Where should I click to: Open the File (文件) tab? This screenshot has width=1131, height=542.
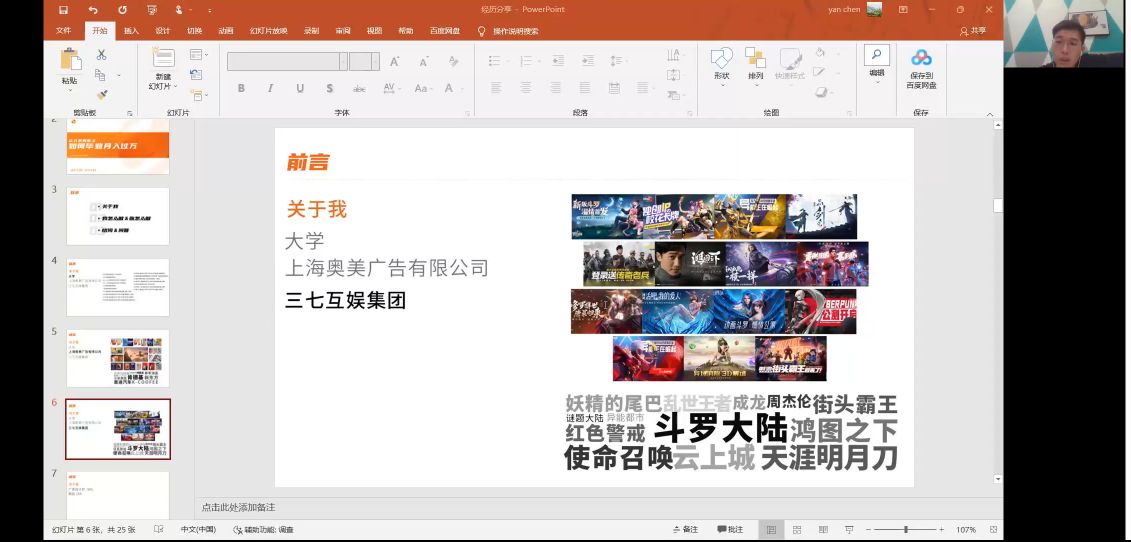coord(63,31)
